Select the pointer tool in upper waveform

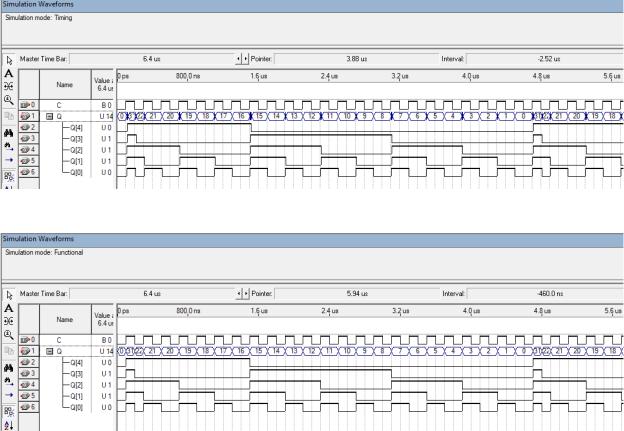click(9, 60)
